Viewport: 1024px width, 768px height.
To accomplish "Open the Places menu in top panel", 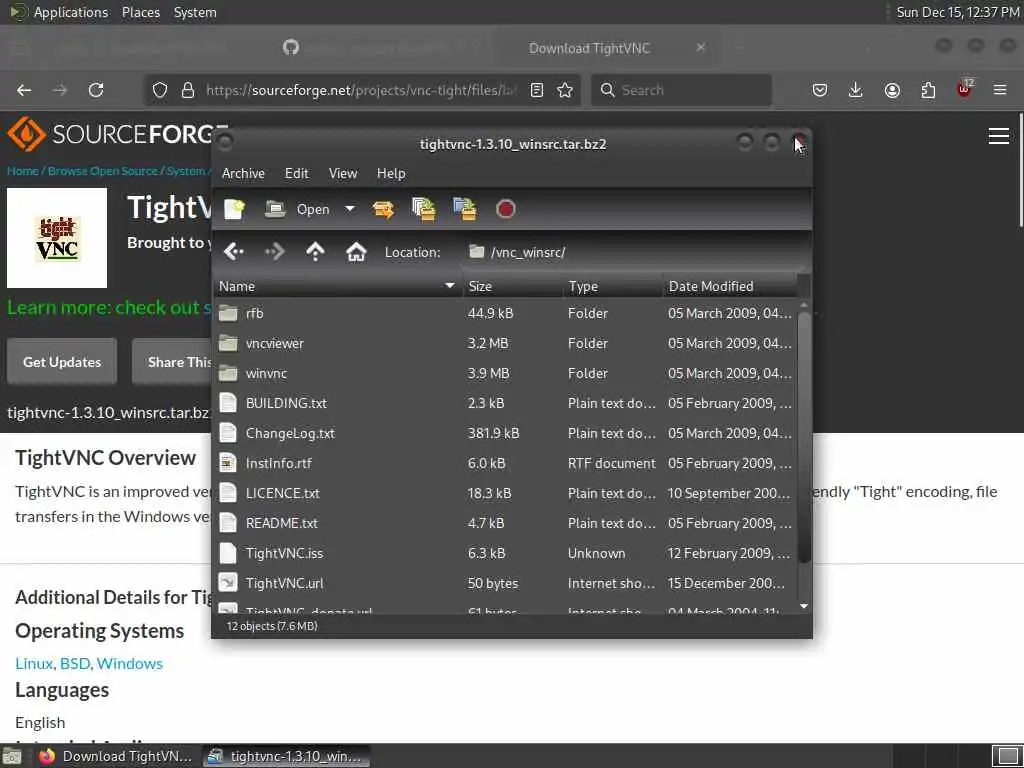I will [x=140, y=12].
